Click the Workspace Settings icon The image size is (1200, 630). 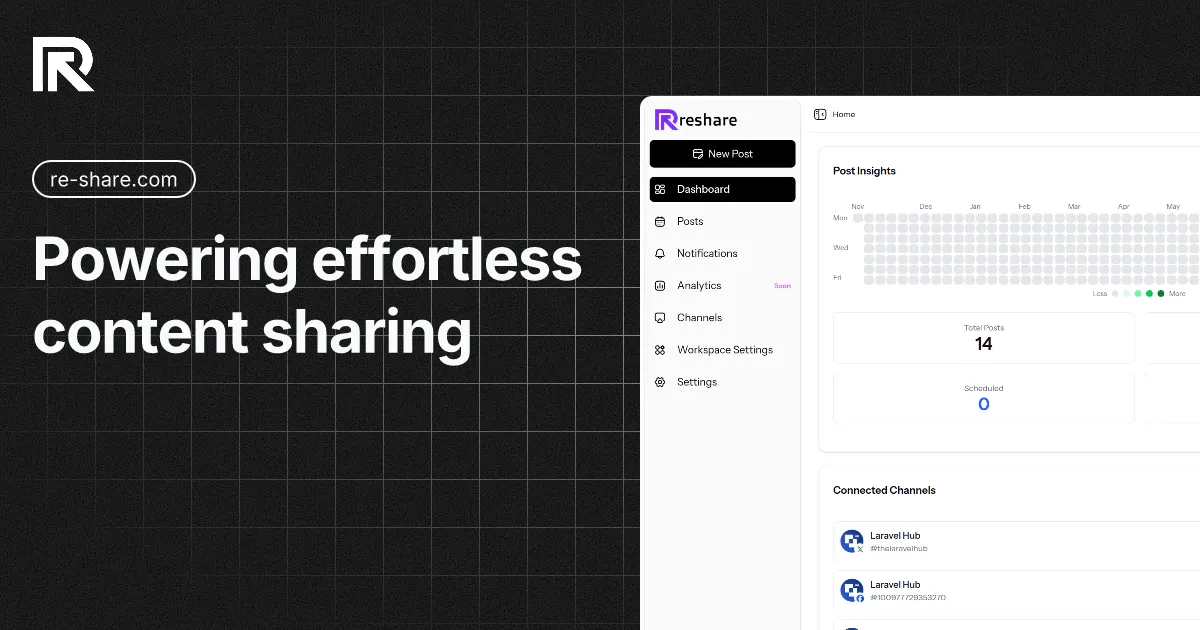click(x=660, y=350)
